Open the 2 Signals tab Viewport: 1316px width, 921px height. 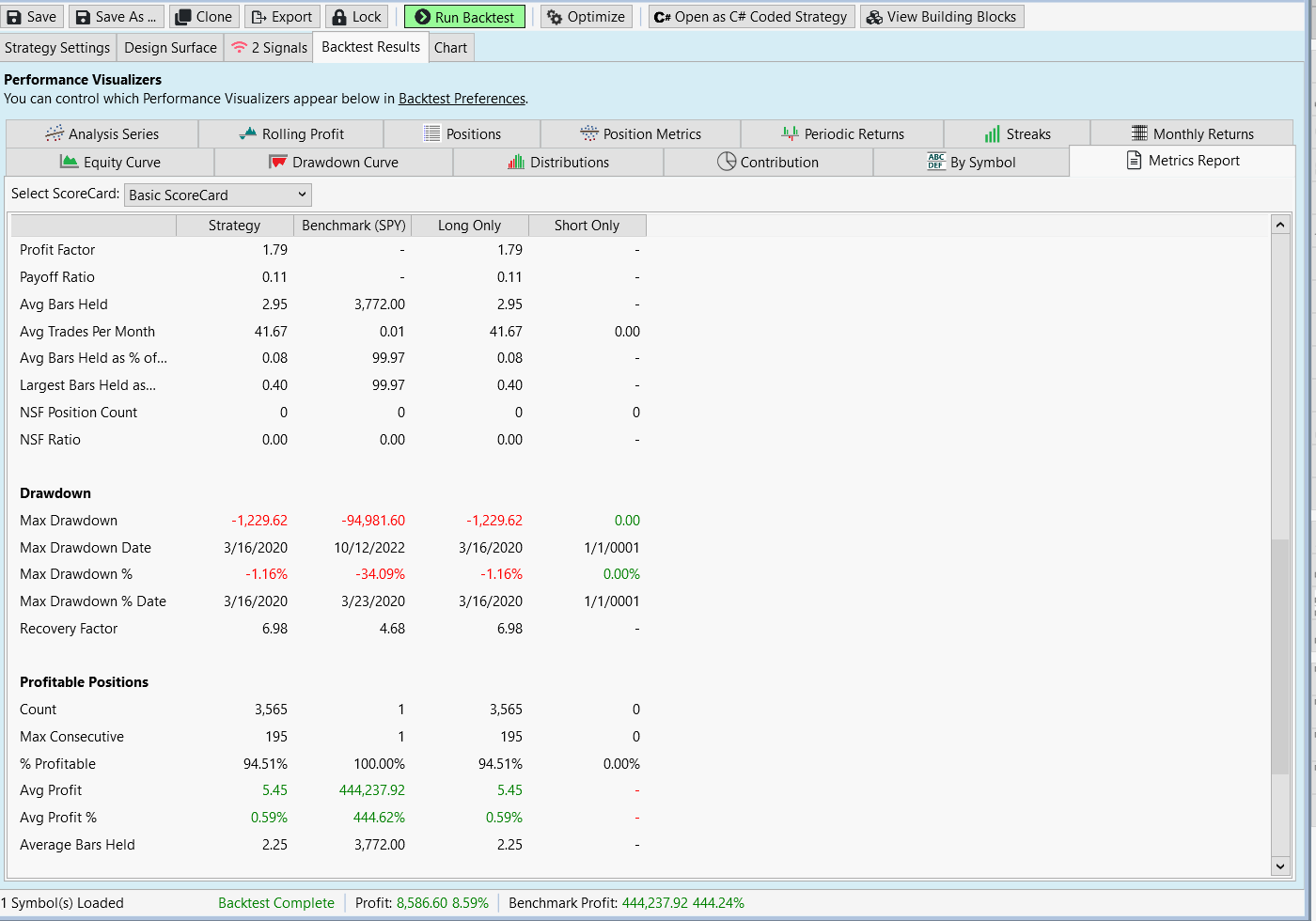tap(269, 48)
